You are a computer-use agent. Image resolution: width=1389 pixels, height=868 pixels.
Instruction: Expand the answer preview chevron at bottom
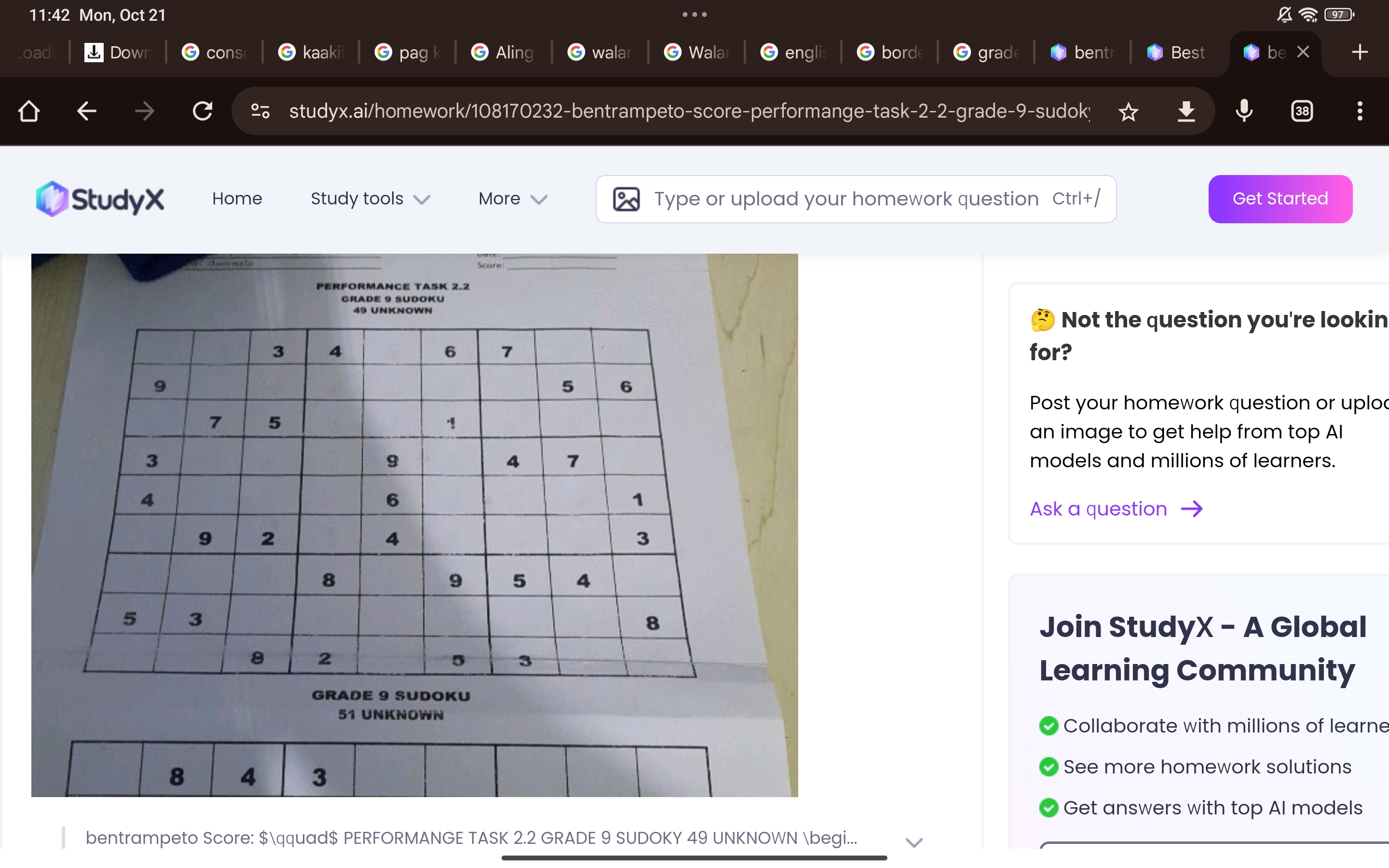click(917, 839)
